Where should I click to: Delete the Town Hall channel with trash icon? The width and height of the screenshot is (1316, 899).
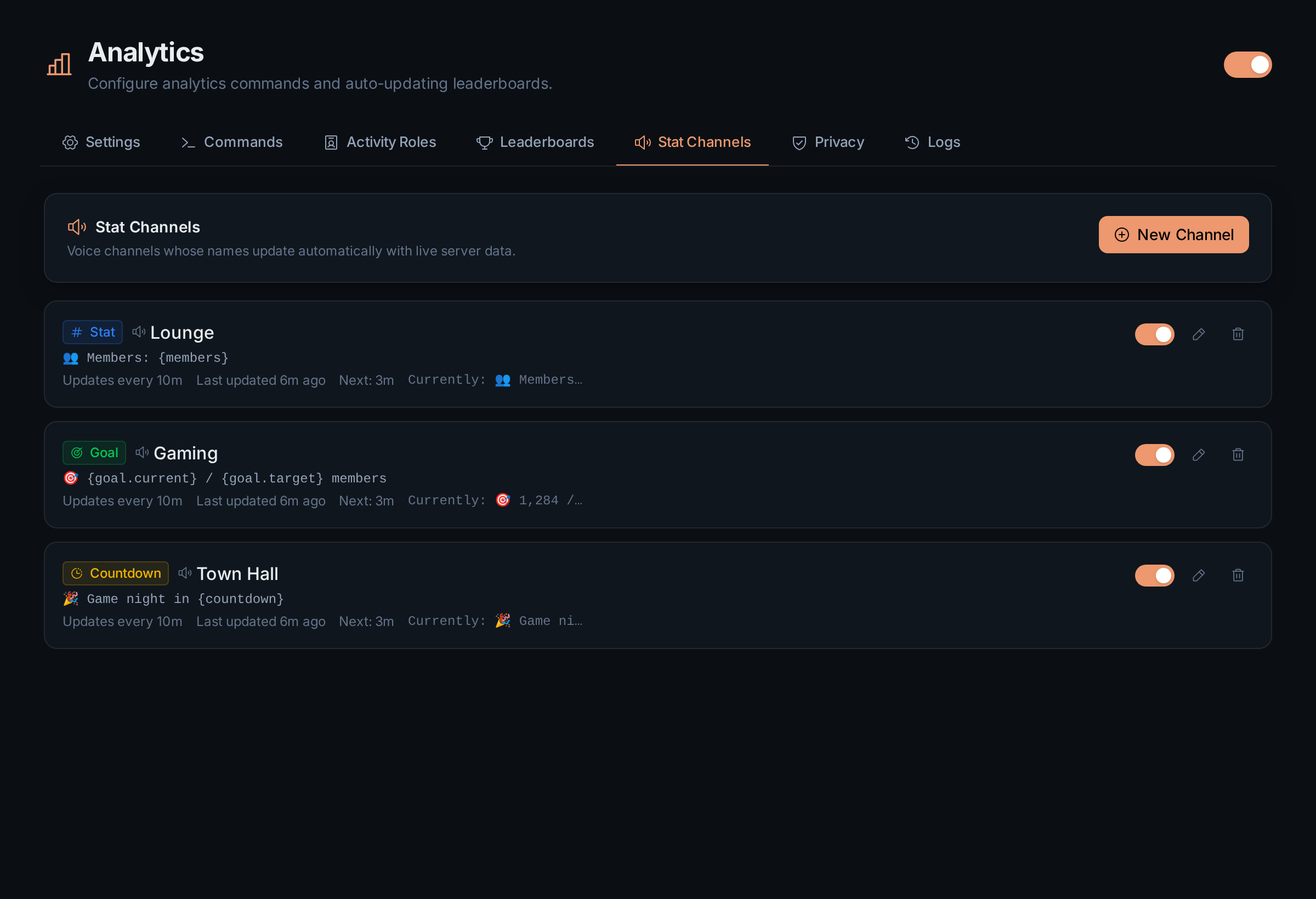click(x=1239, y=575)
